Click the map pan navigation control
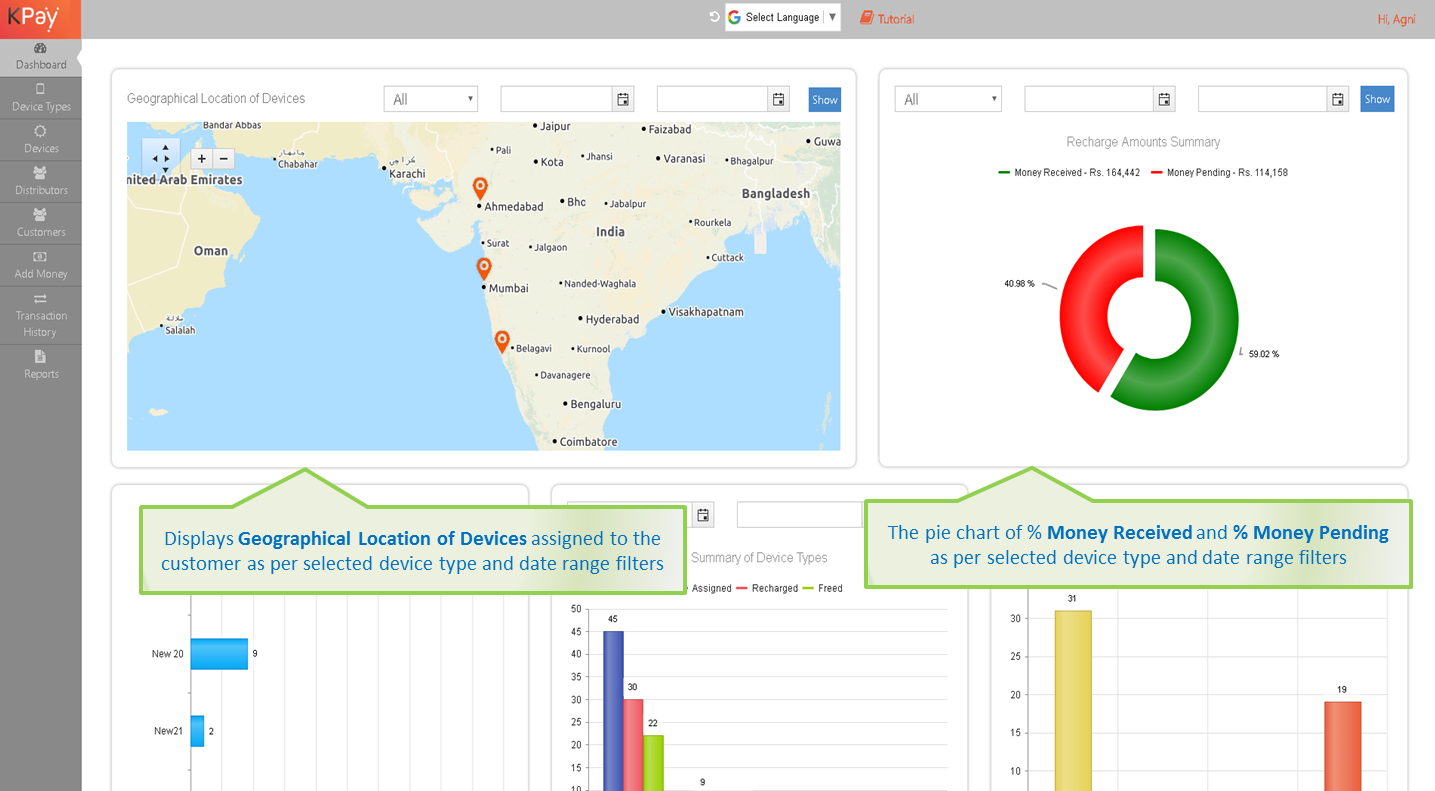The height and width of the screenshot is (791, 1435). coord(161,158)
